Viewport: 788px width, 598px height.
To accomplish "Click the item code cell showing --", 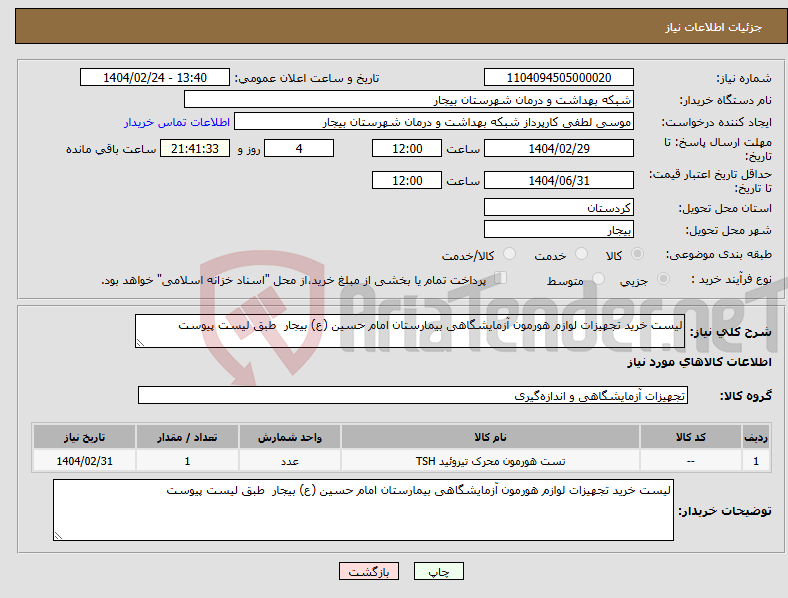I will (691, 461).
